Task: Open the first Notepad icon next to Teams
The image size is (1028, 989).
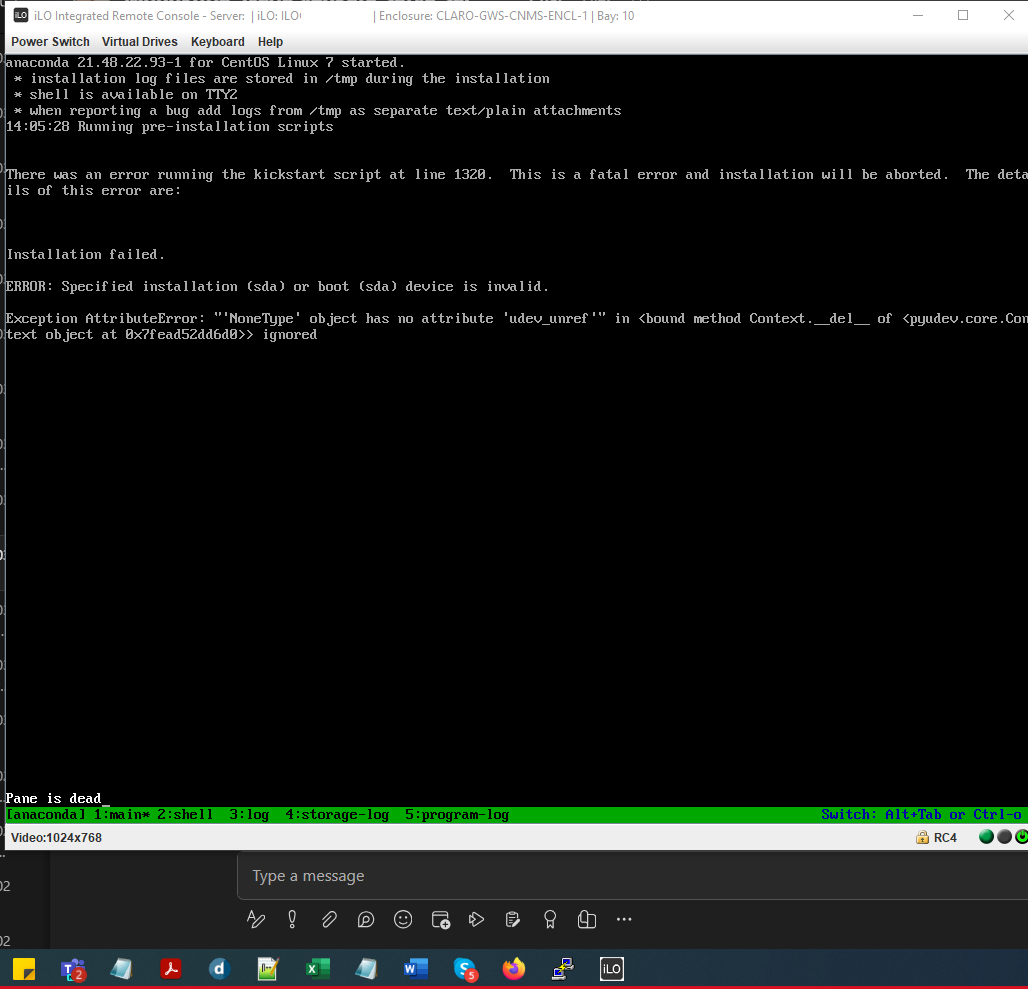Action: [121, 969]
